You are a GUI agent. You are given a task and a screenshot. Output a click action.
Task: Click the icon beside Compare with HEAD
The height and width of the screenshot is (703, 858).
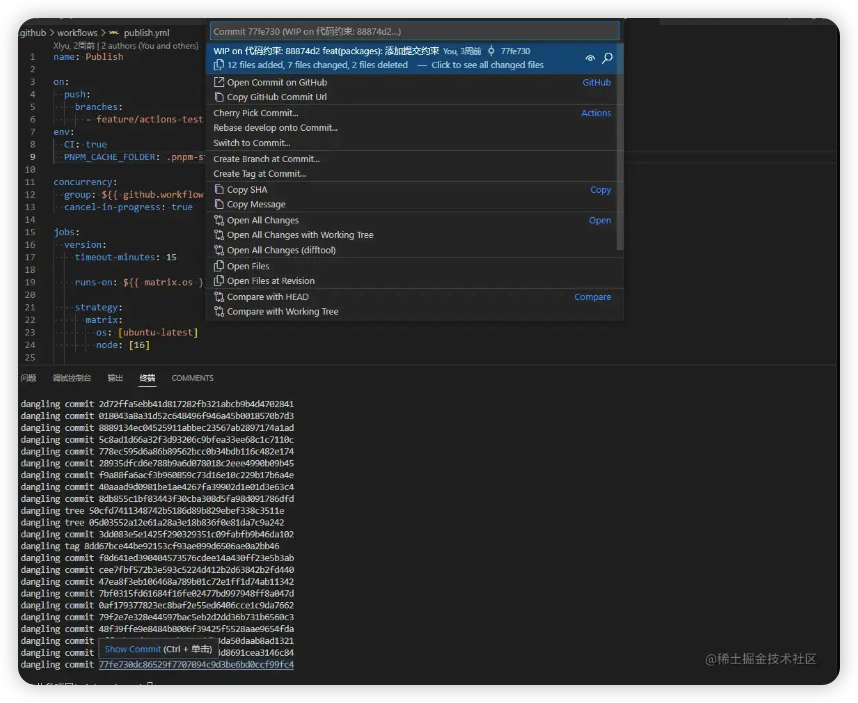219,297
